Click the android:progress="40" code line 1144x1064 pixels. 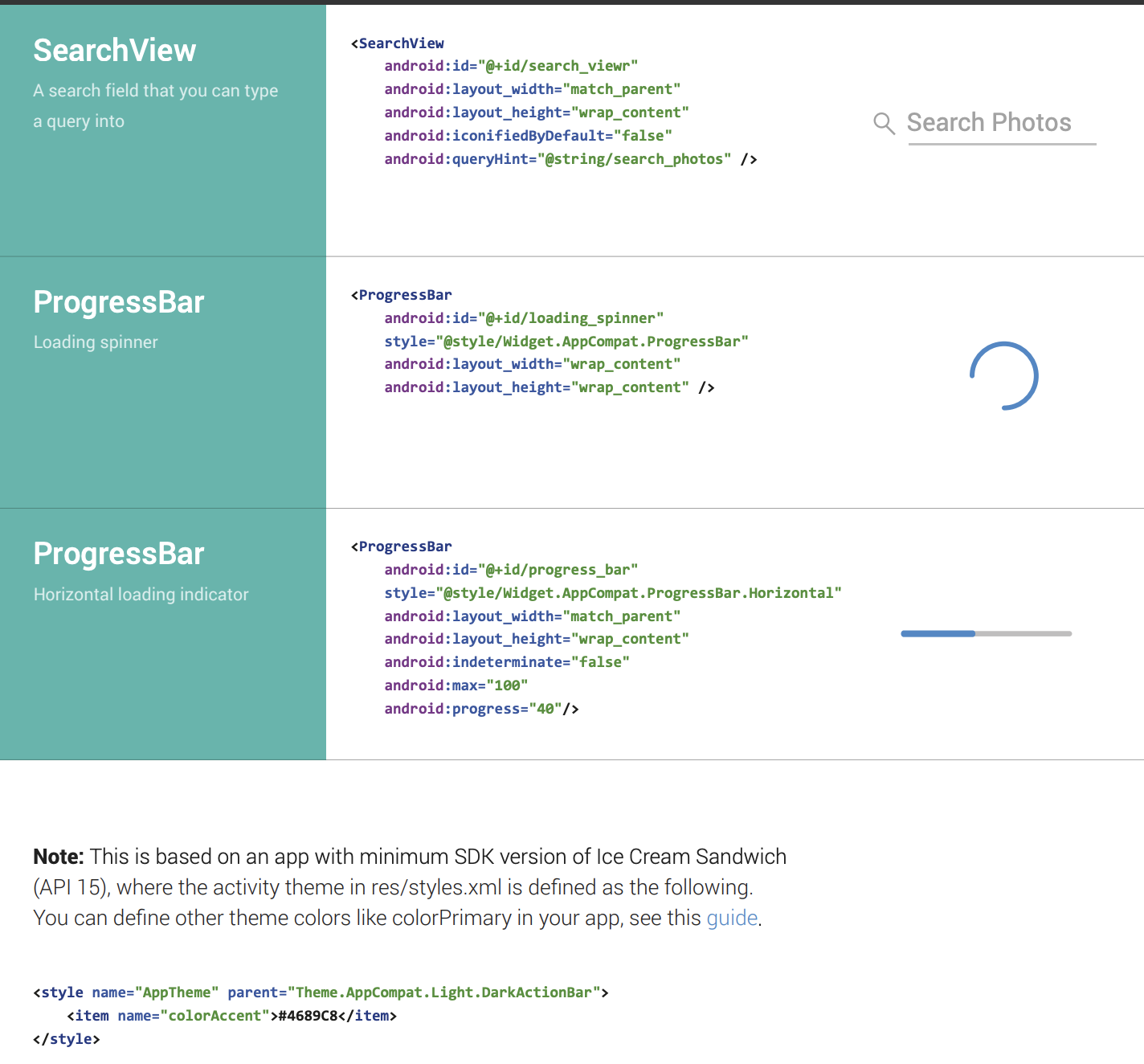[481, 709]
